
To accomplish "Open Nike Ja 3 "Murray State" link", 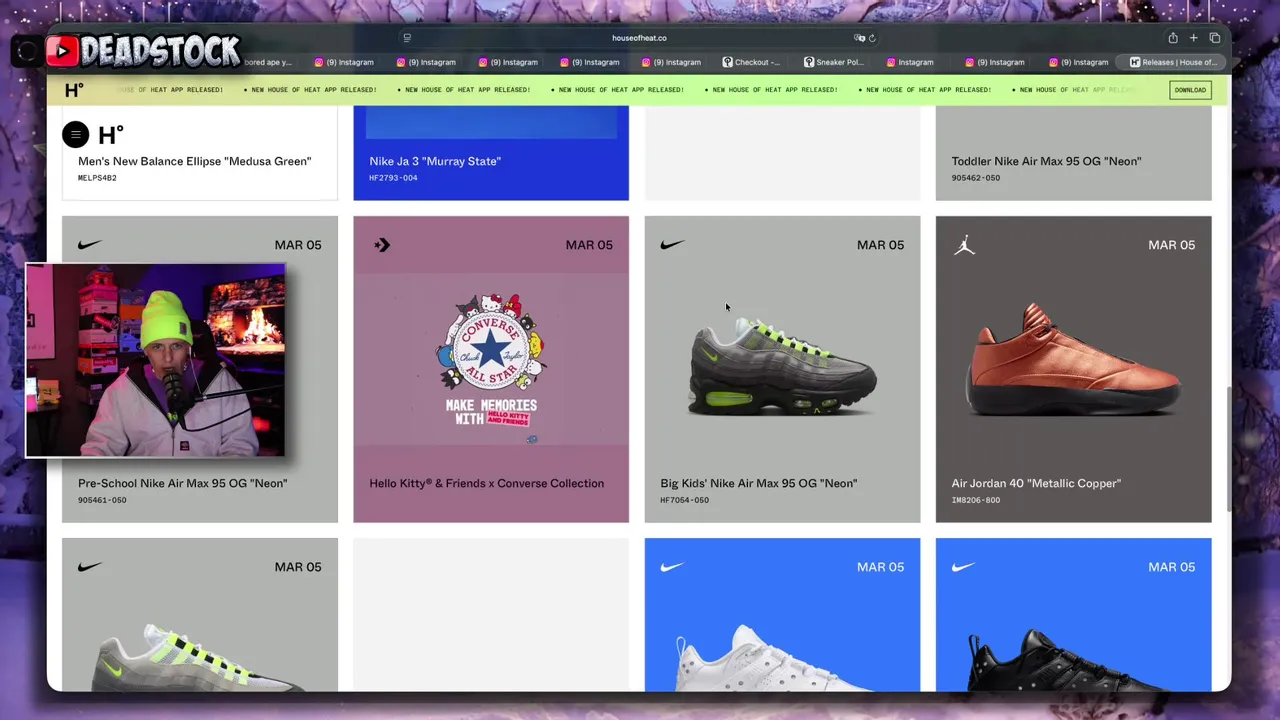I will pos(435,161).
